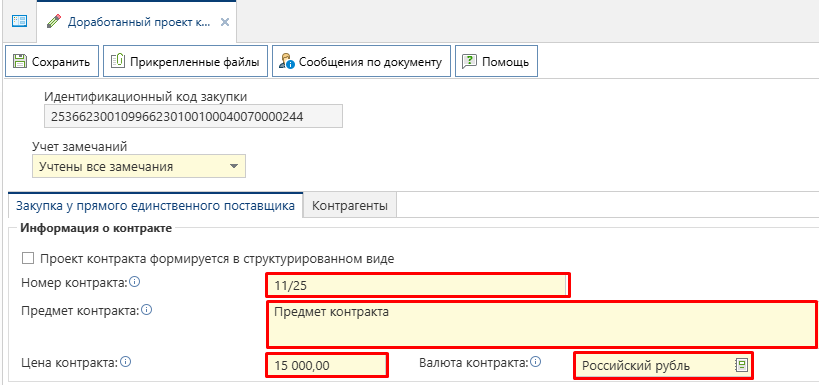Close the Доработанный проект tab

point(225,22)
